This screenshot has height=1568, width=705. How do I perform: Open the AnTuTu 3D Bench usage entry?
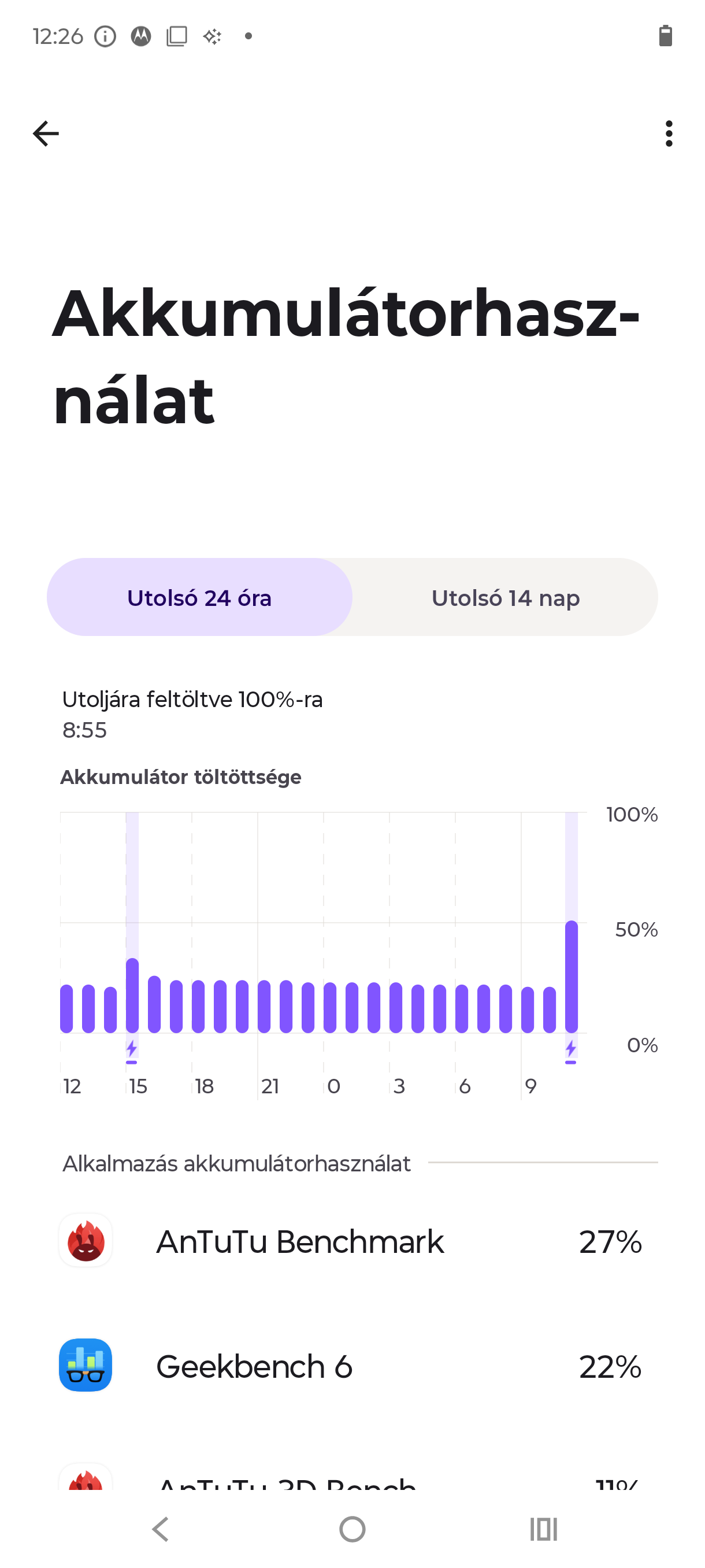pyautogui.click(x=352, y=1475)
